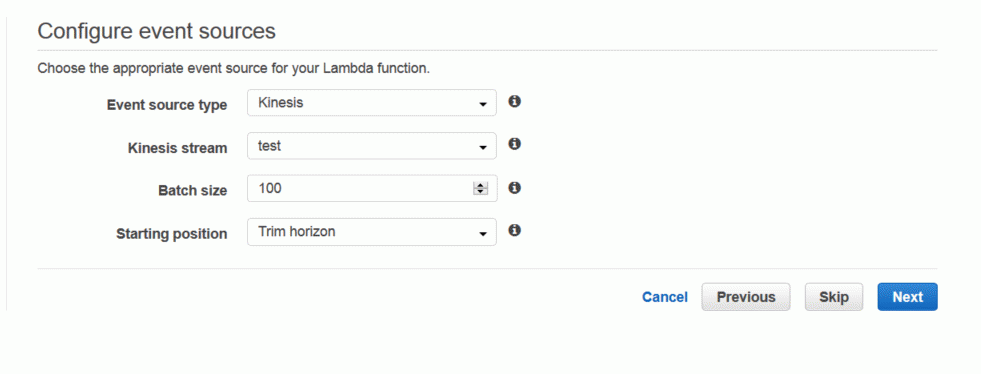
Task: Open the Kinesis stream dropdown showing test
Action: click(x=372, y=146)
